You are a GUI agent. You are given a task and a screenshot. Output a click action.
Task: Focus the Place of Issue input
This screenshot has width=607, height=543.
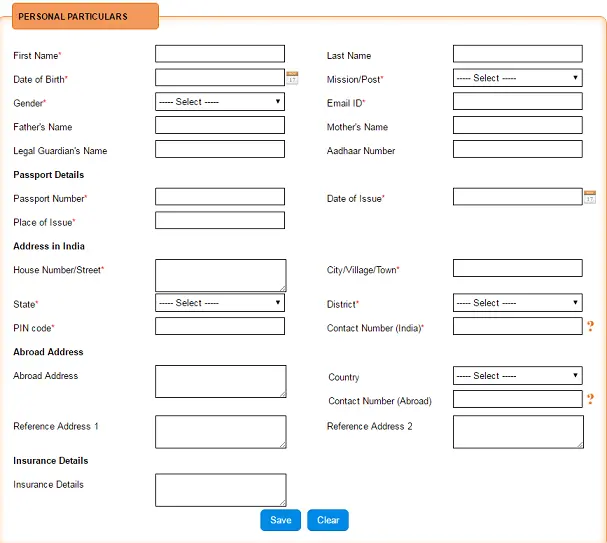[220, 220]
